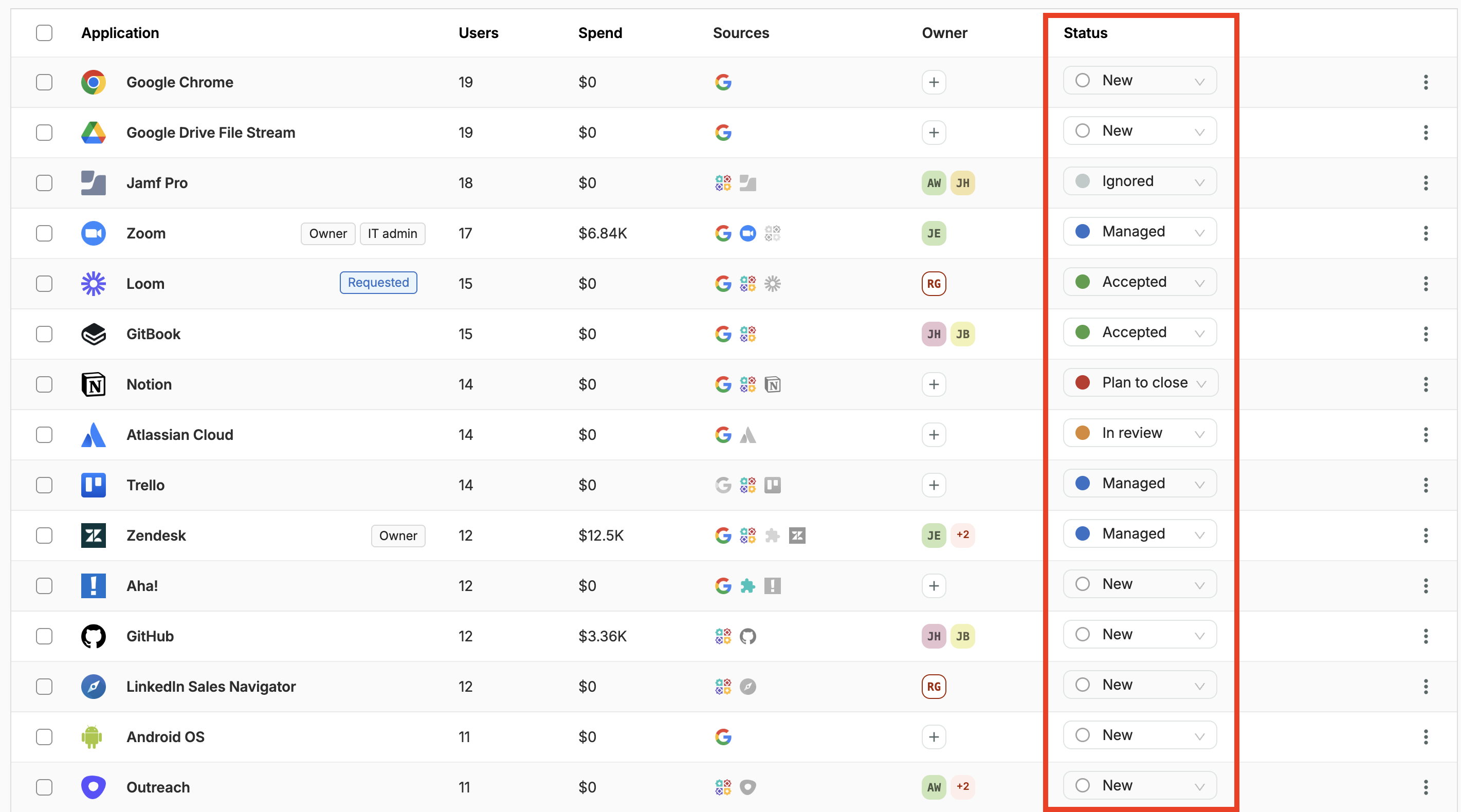Click the GitHub source icon in Sources

pyautogui.click(x=747, y=636)
